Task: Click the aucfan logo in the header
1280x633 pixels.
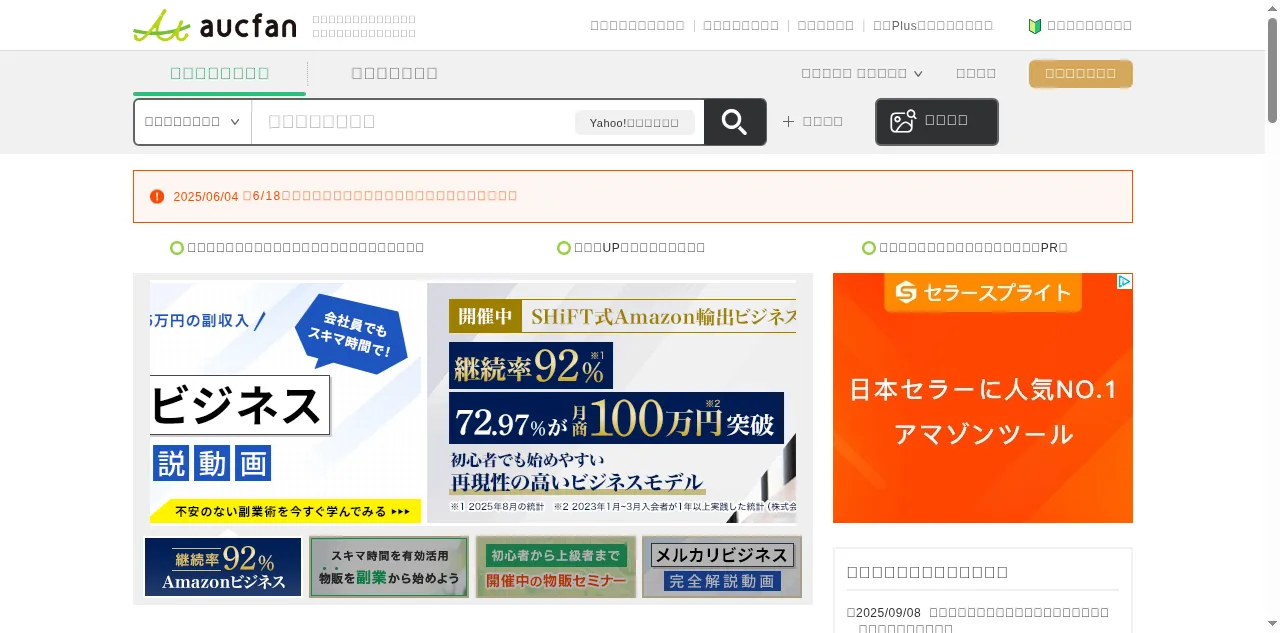Action: click(215, 25)
